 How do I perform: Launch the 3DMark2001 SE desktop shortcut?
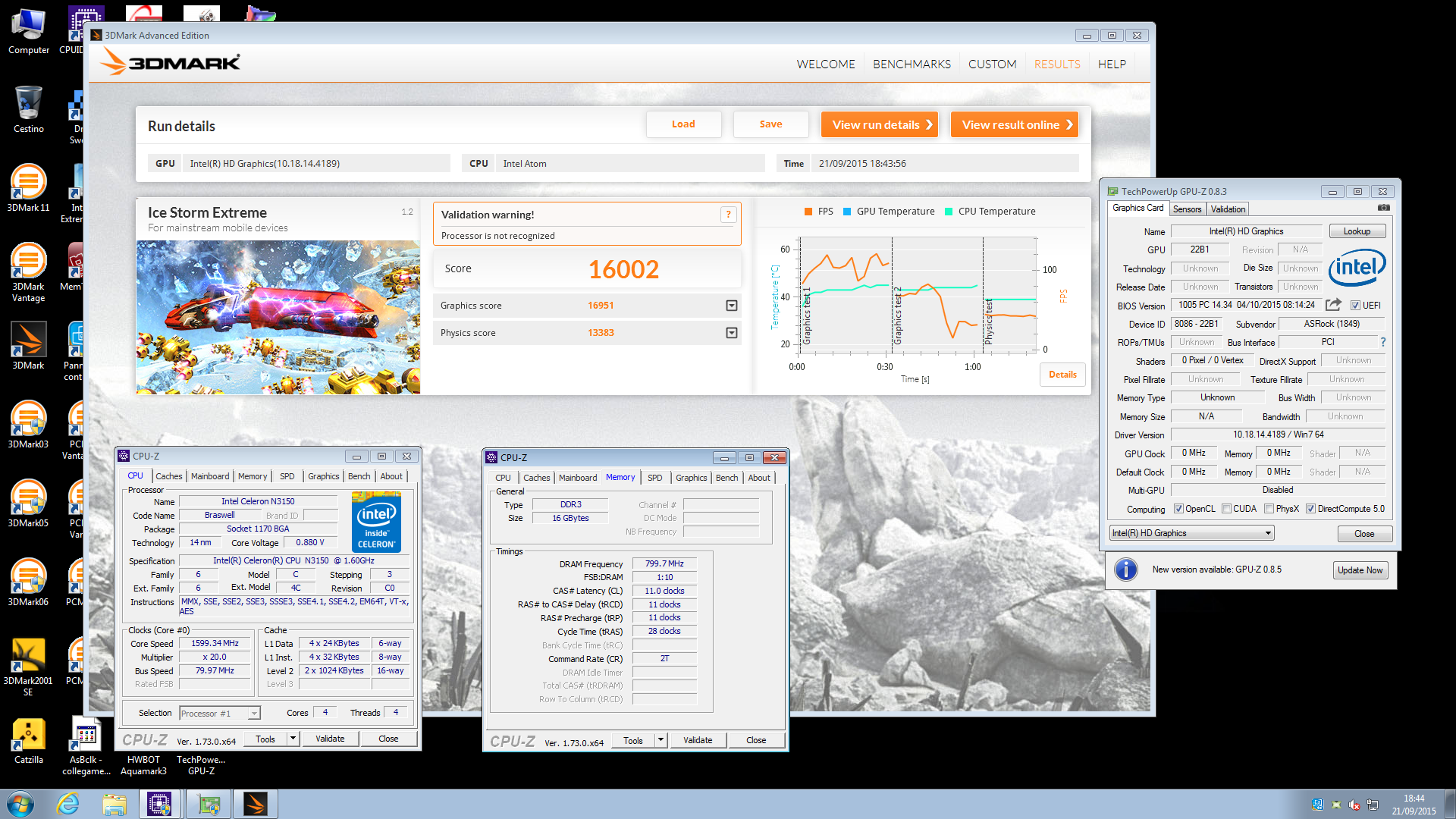(x=28, y=666)
